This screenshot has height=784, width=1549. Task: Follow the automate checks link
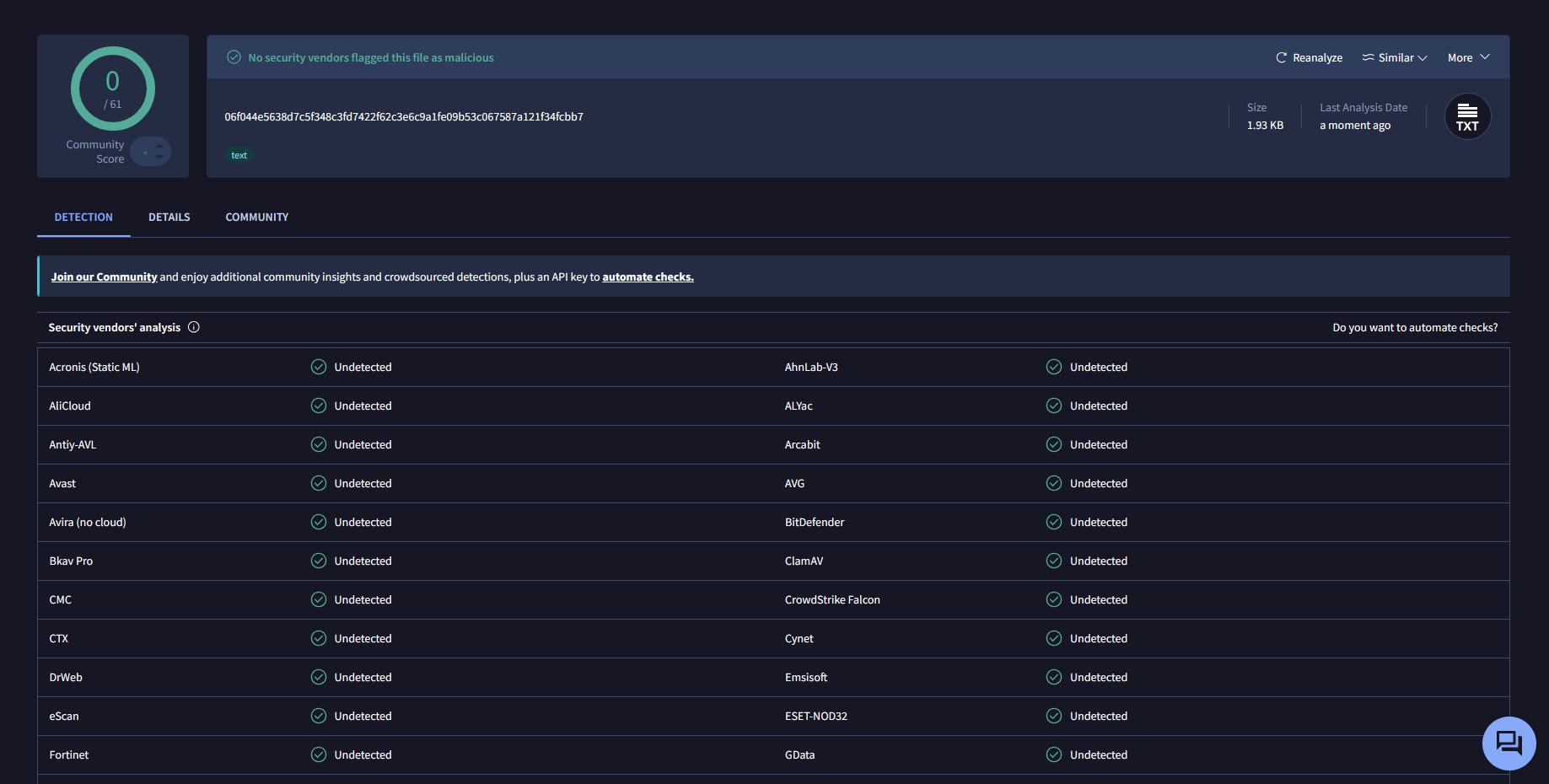(x=648, y=277)
